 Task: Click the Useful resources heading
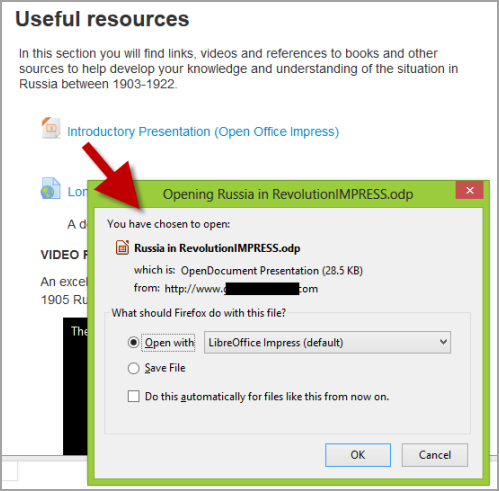102,19
